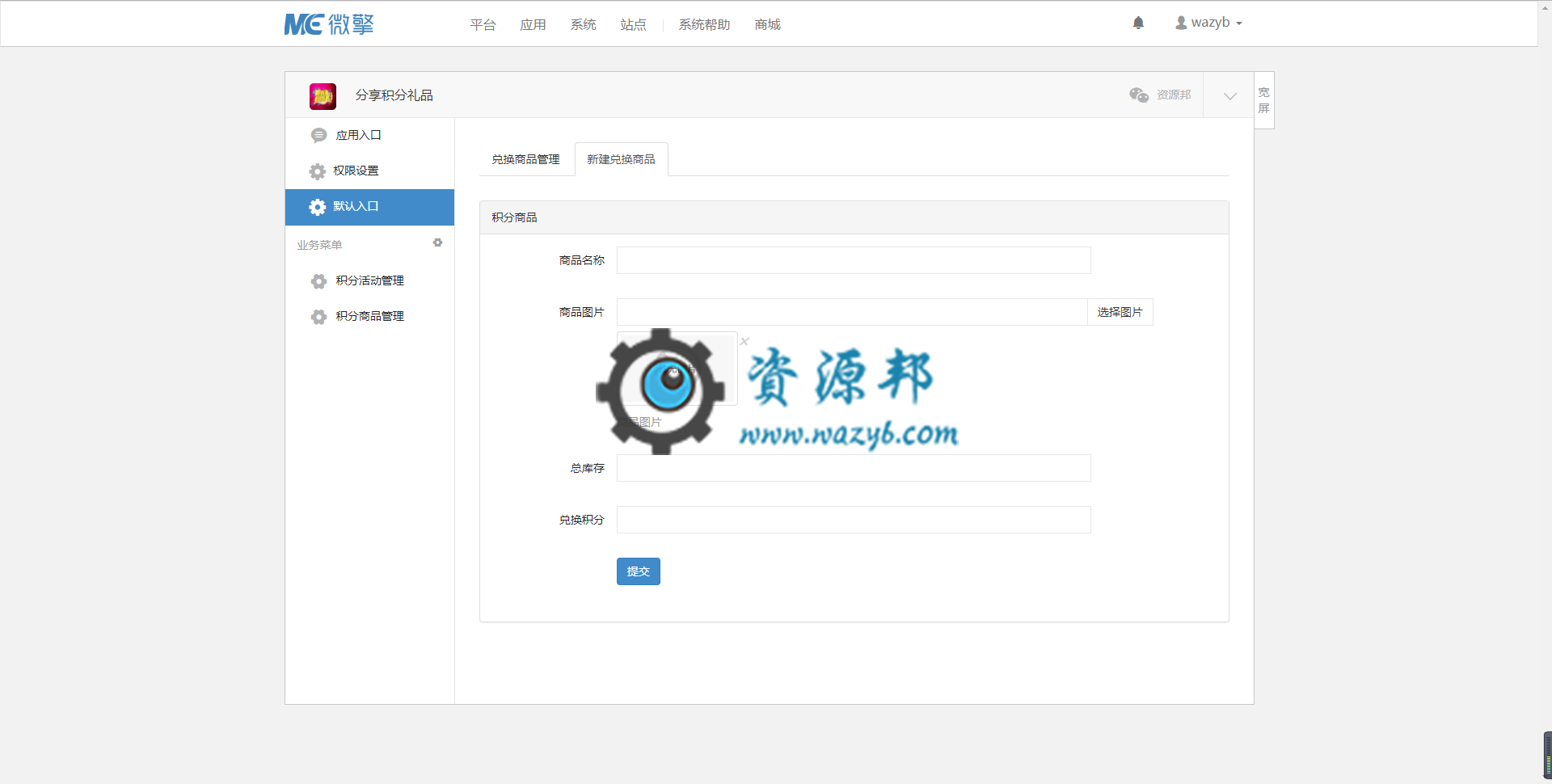Screen dimensions: 1552x784
Task: Click the 权限设置 sidebar label
Action: point(356,171)
